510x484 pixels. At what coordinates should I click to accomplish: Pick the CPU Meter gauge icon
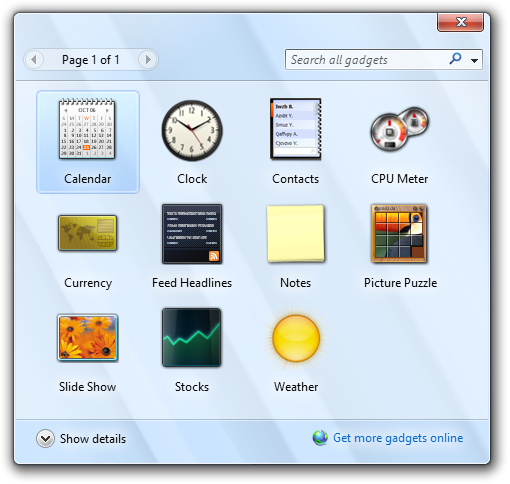click(x=400, y=129)
